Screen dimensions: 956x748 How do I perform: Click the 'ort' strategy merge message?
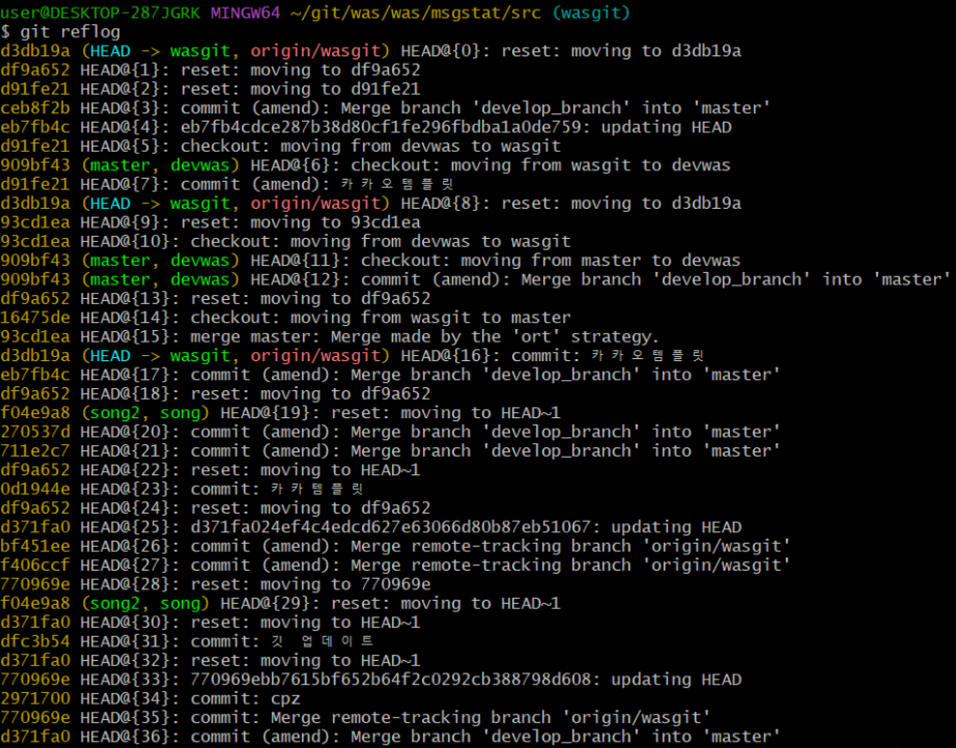pos(425,337)
